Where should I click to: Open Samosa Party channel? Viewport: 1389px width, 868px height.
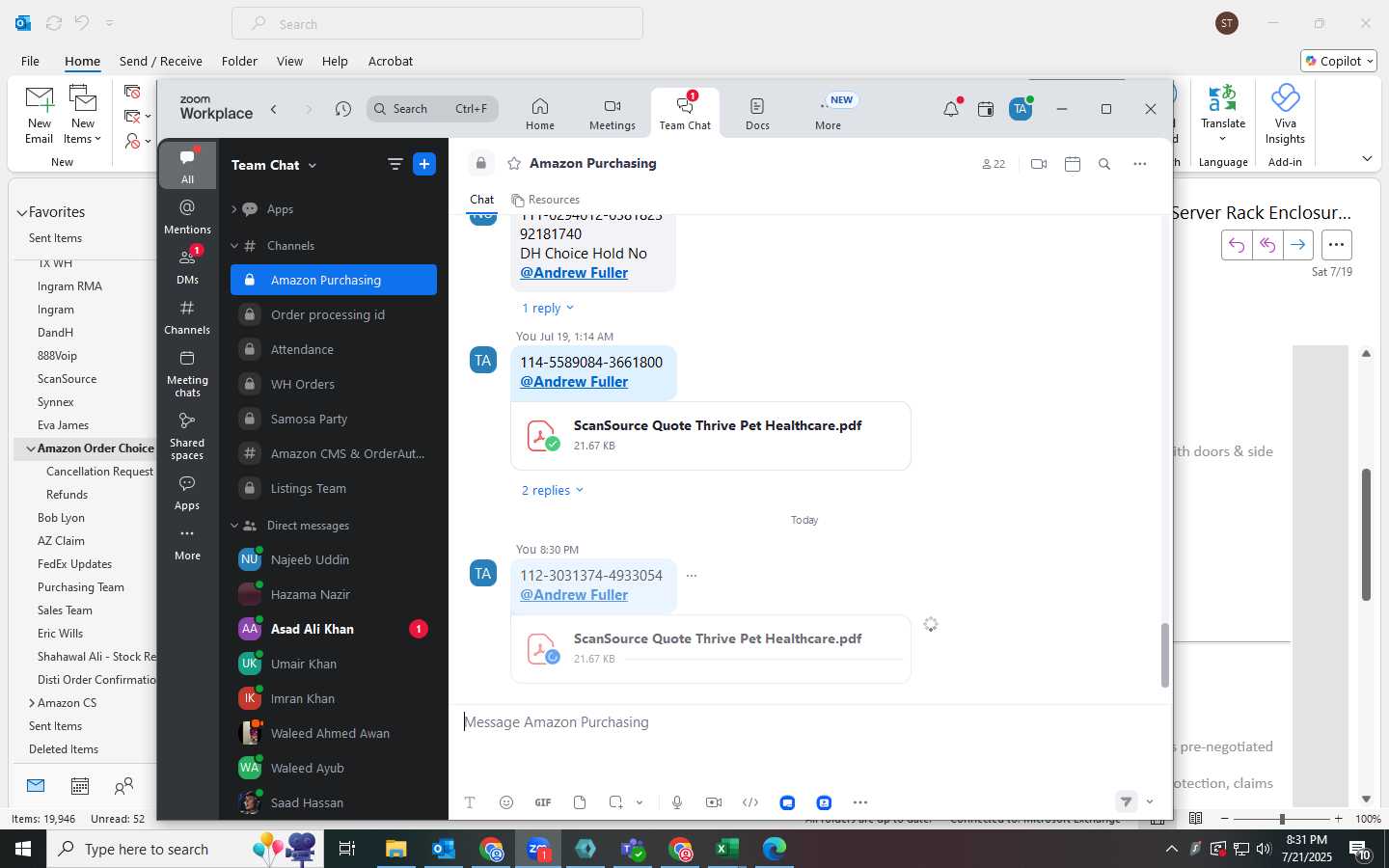(x=334, y=419)
